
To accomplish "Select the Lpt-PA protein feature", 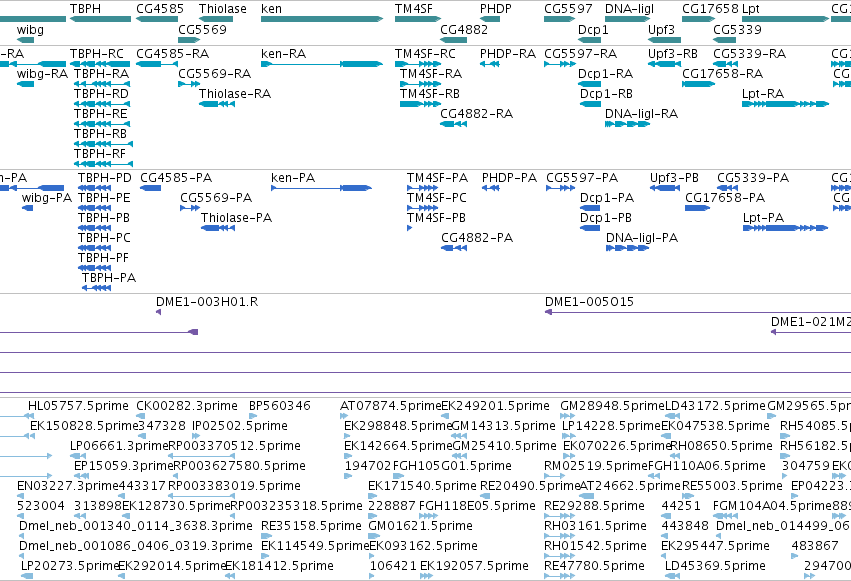I will 785,228.
